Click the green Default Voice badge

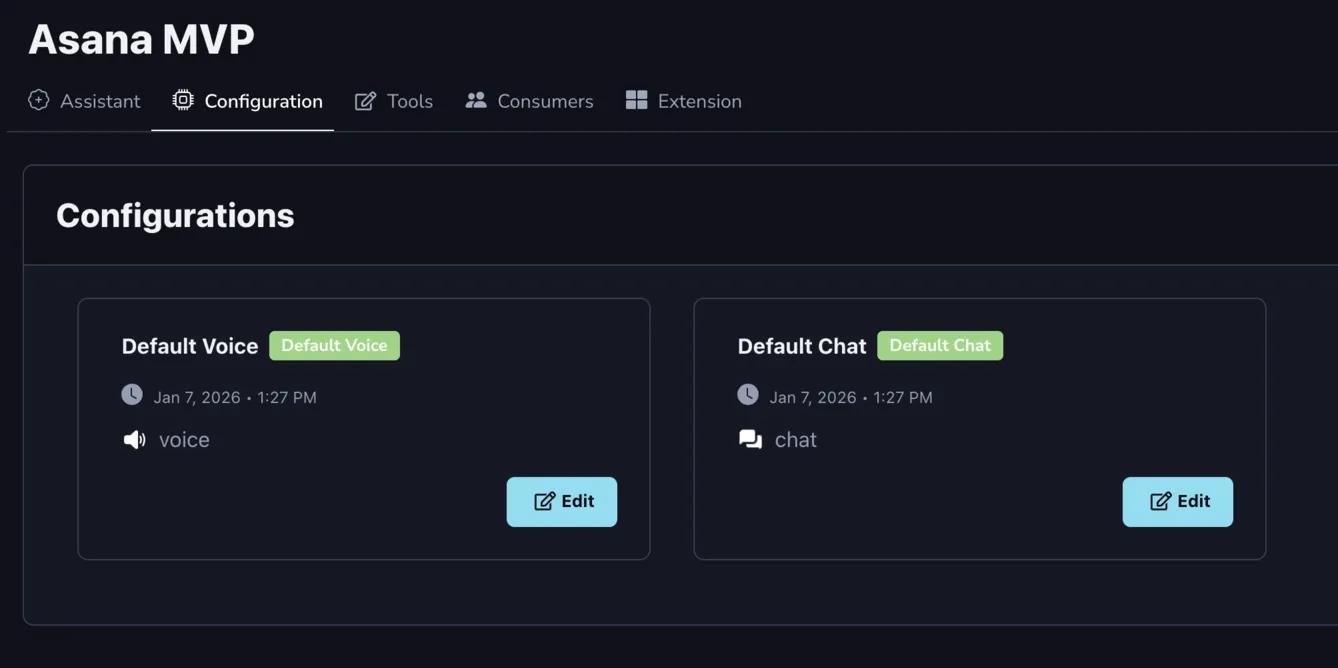point(334,346)
